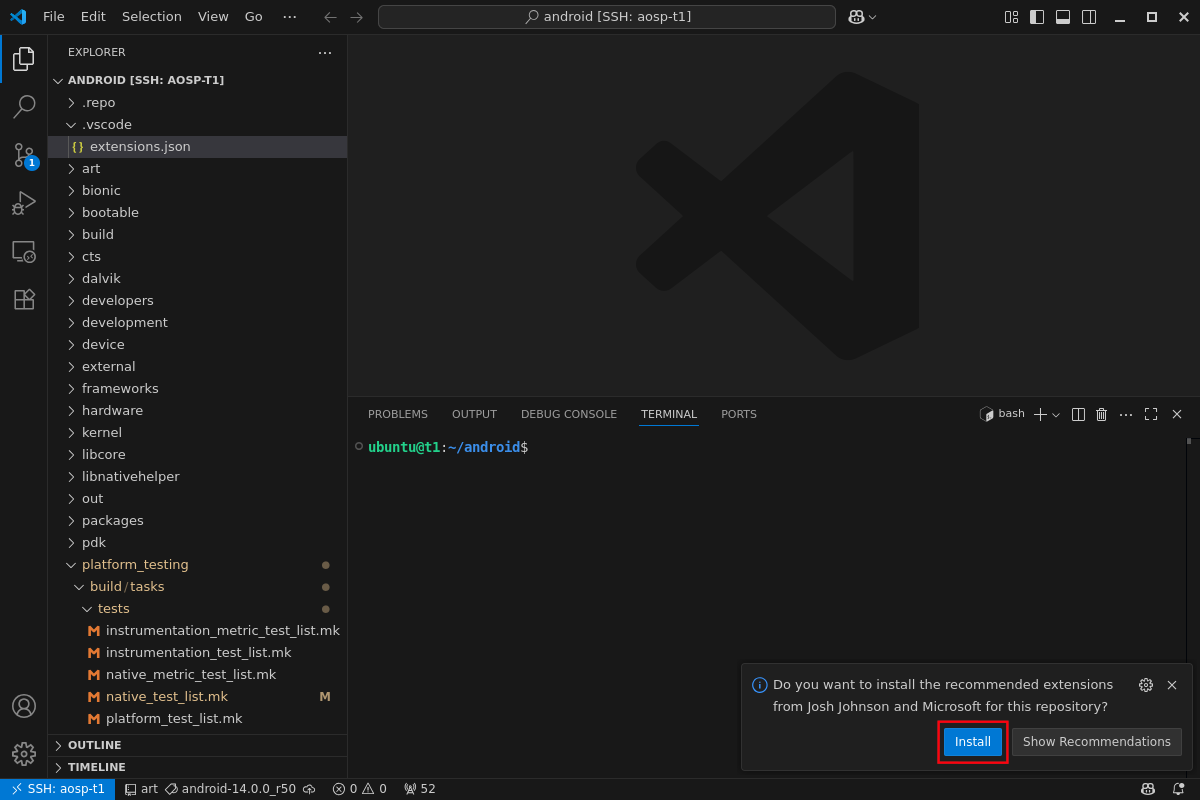Open the Extensions view
The height and width of the screenshot is (800, 1200).
point(24,299)
